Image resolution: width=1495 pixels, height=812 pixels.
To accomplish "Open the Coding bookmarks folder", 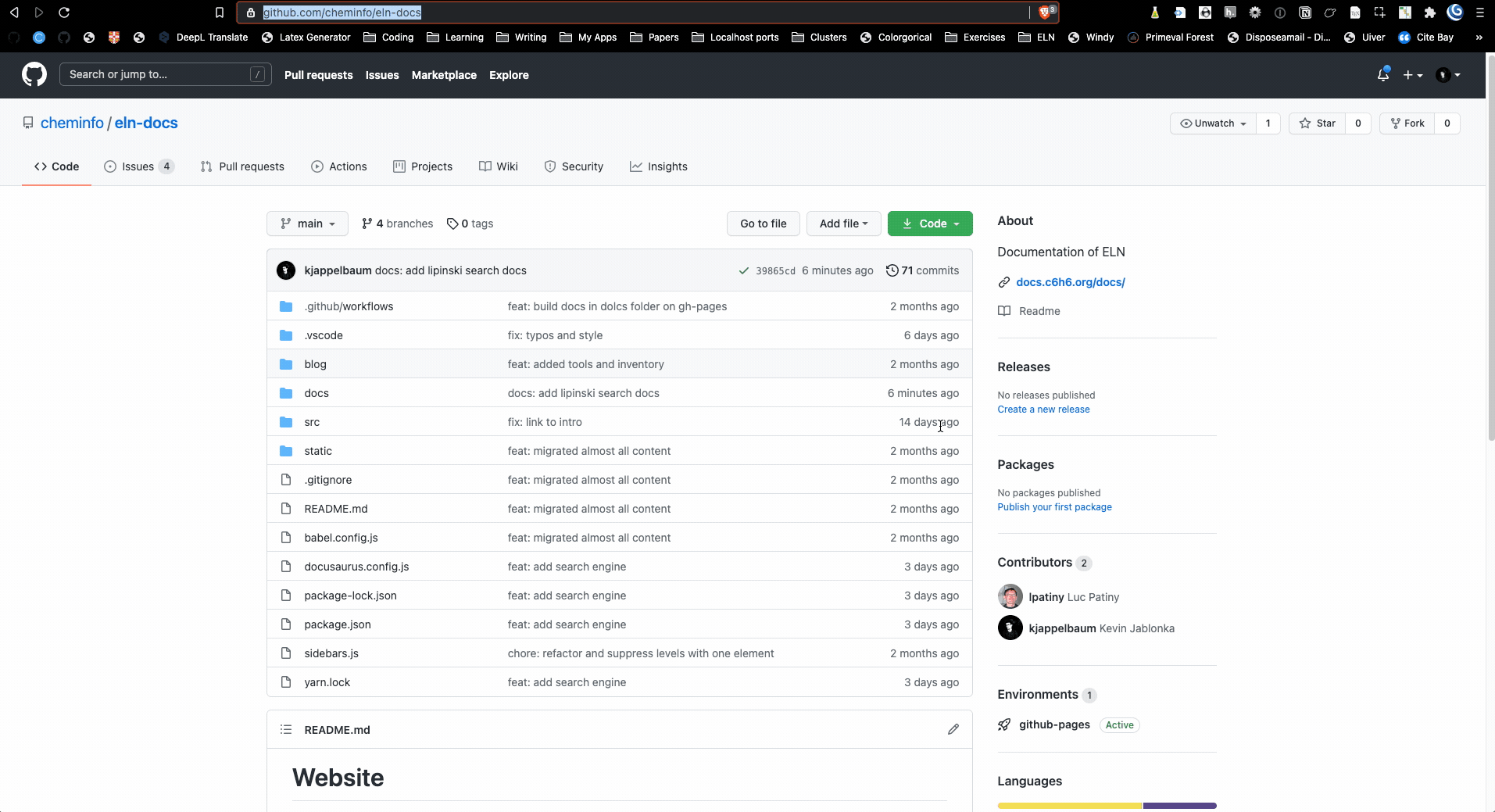I will click(388, 38).
